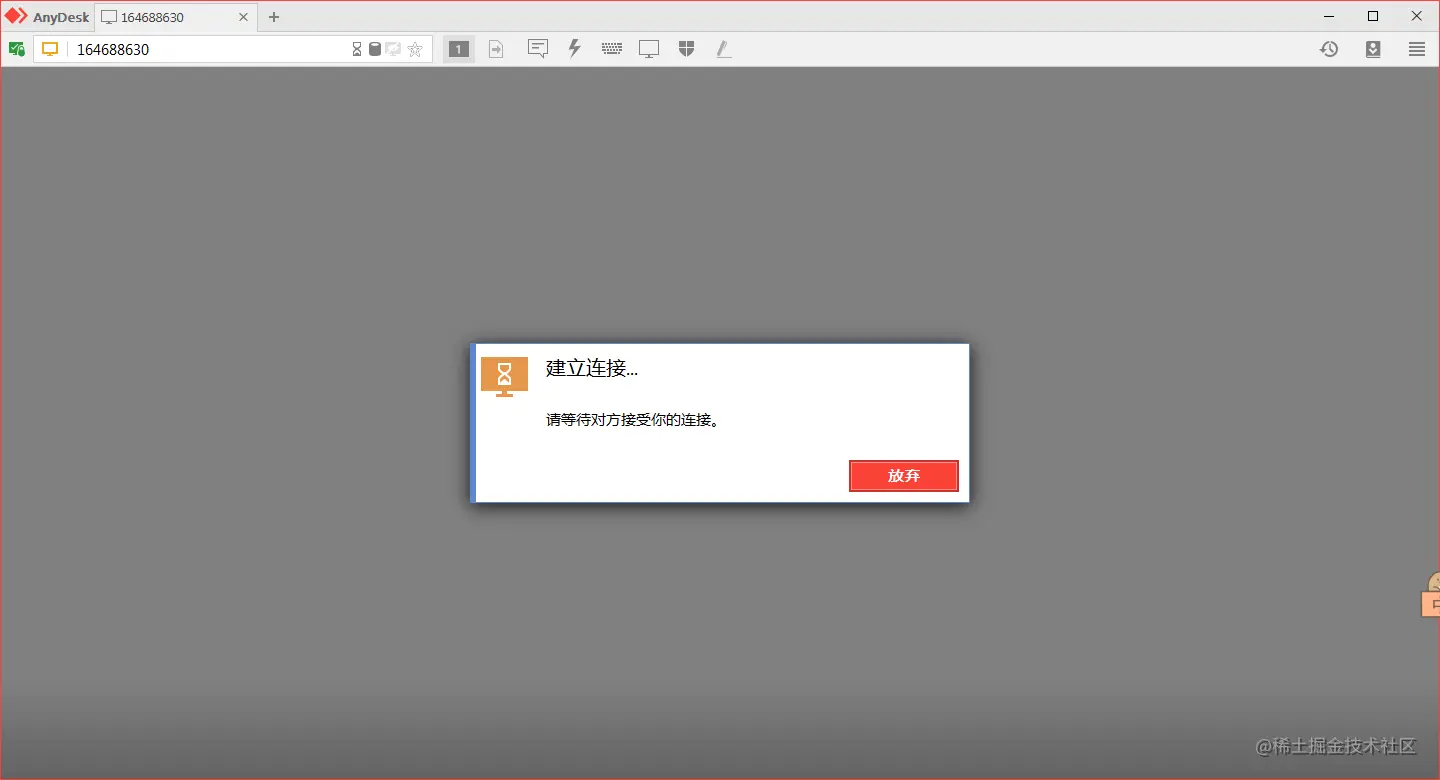Open the chat panel icon
Viewport: 1440px width, 780px height.
[x=538, y=48]
